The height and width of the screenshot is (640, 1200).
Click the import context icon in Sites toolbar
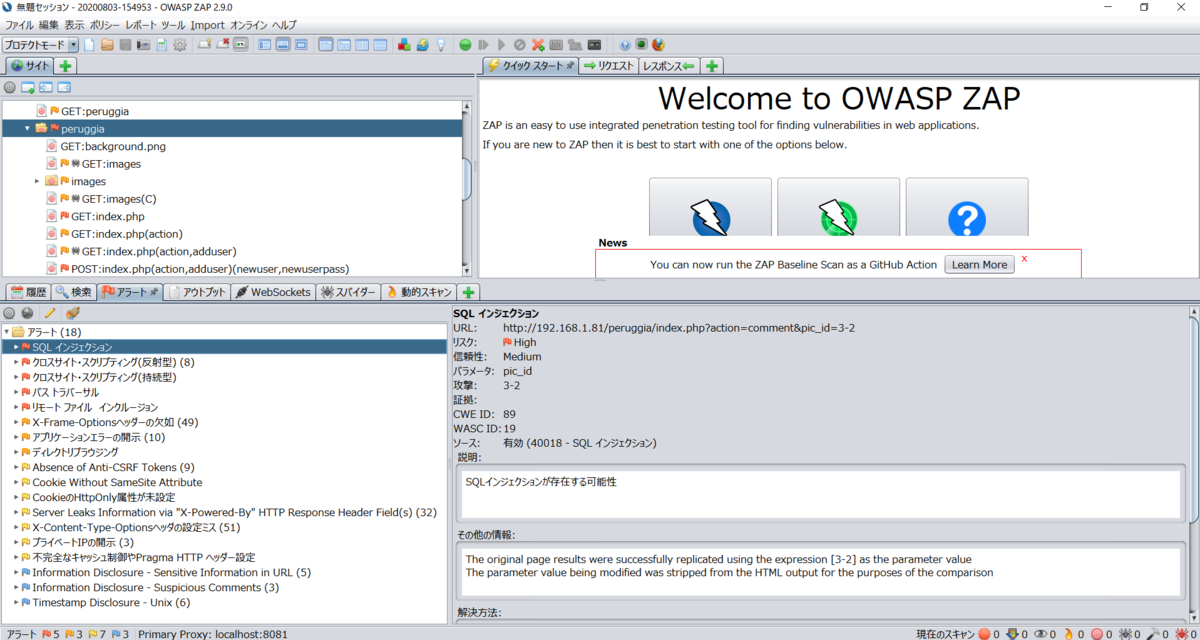[x=46, y=88]
